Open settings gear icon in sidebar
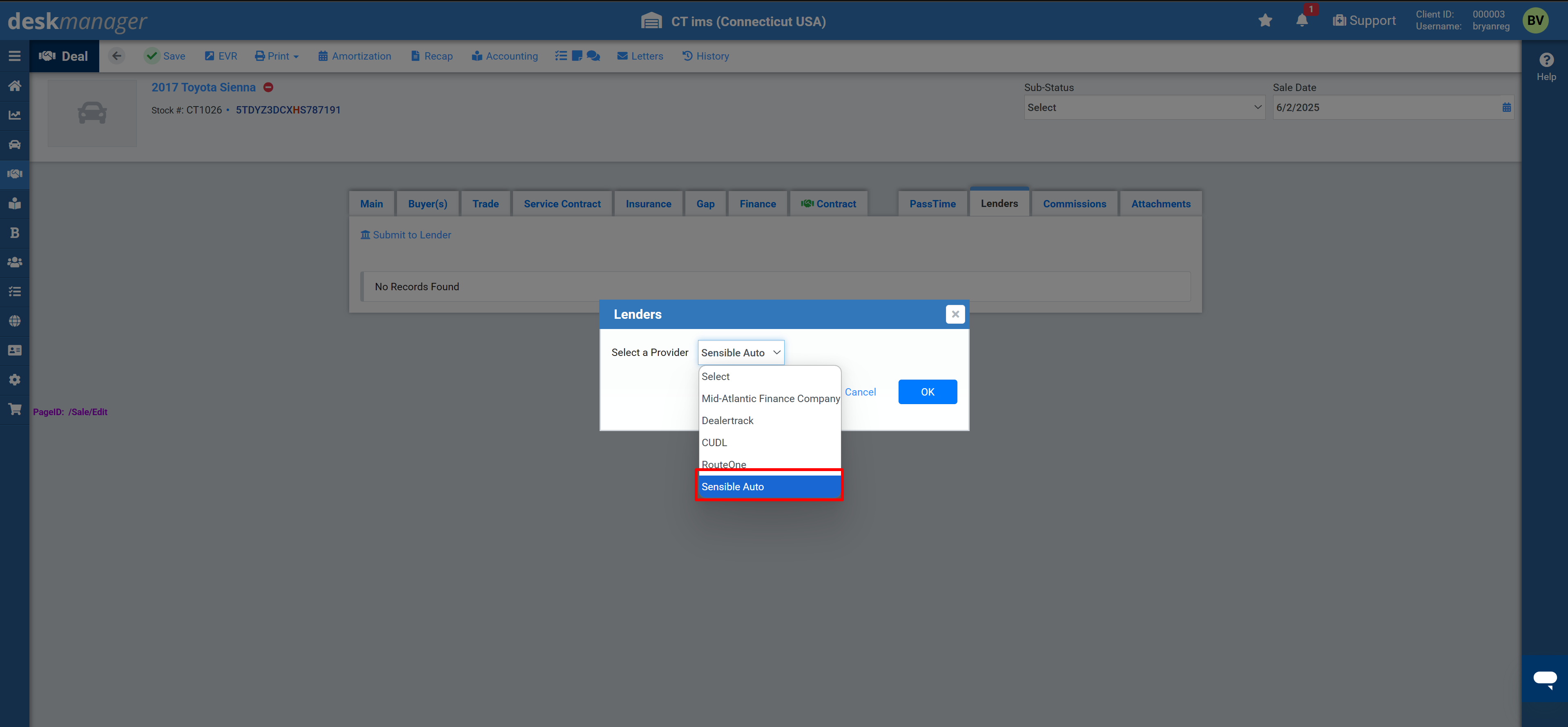This screenshot has height=727, width=1568. (x=15, y=380)
